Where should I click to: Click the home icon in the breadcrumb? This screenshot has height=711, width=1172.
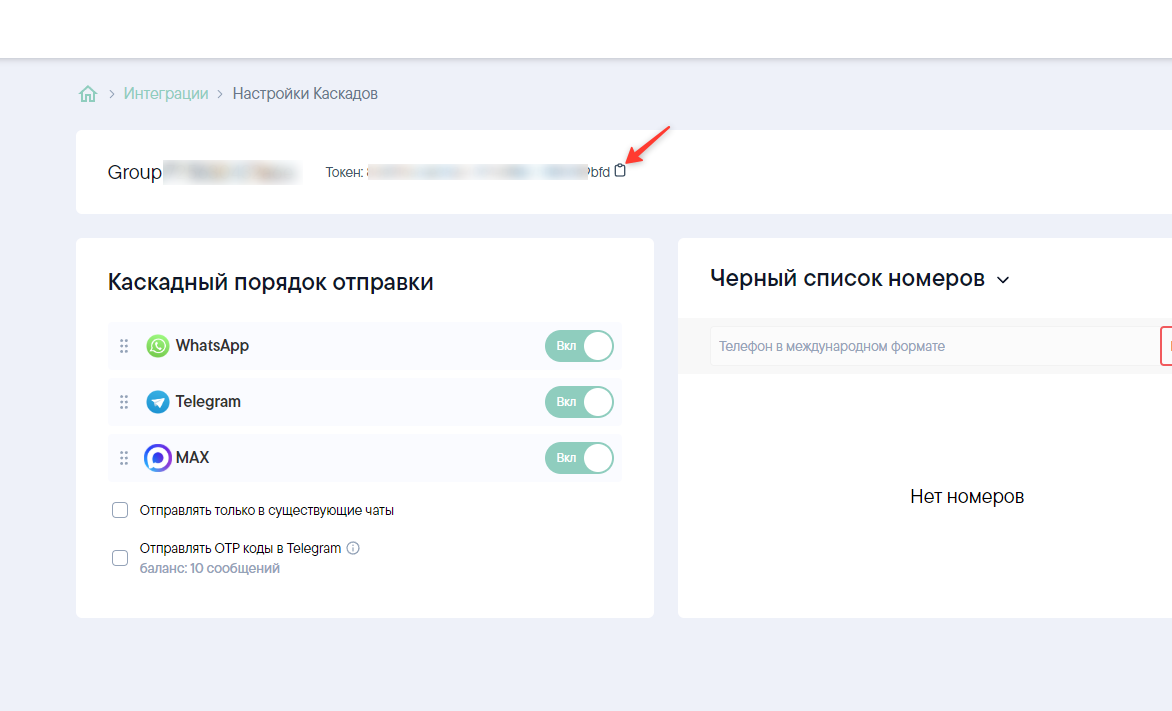tap(88, 94)
